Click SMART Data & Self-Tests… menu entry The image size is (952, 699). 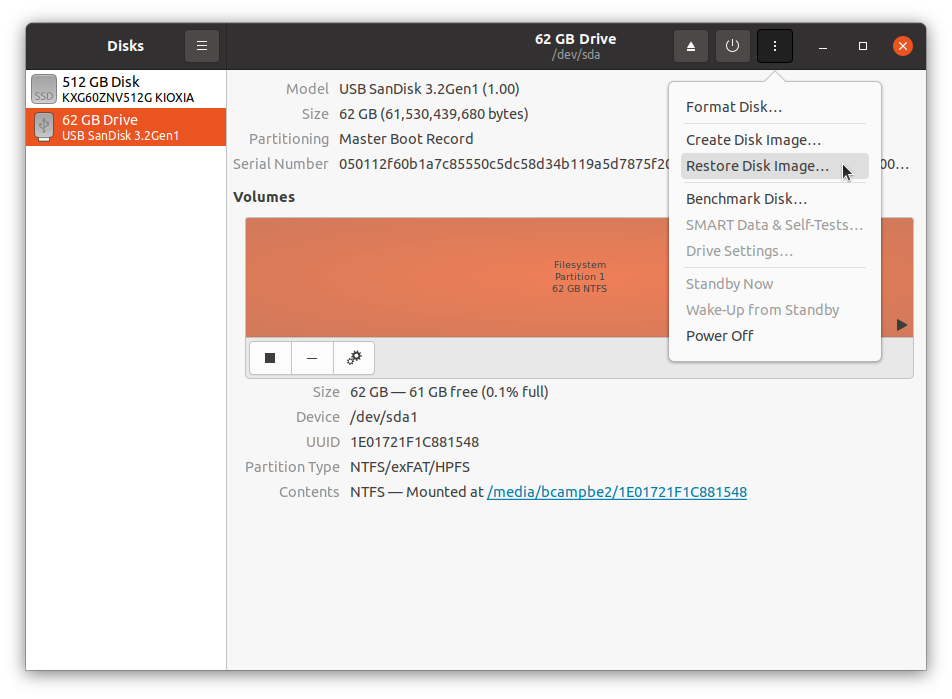775,225
